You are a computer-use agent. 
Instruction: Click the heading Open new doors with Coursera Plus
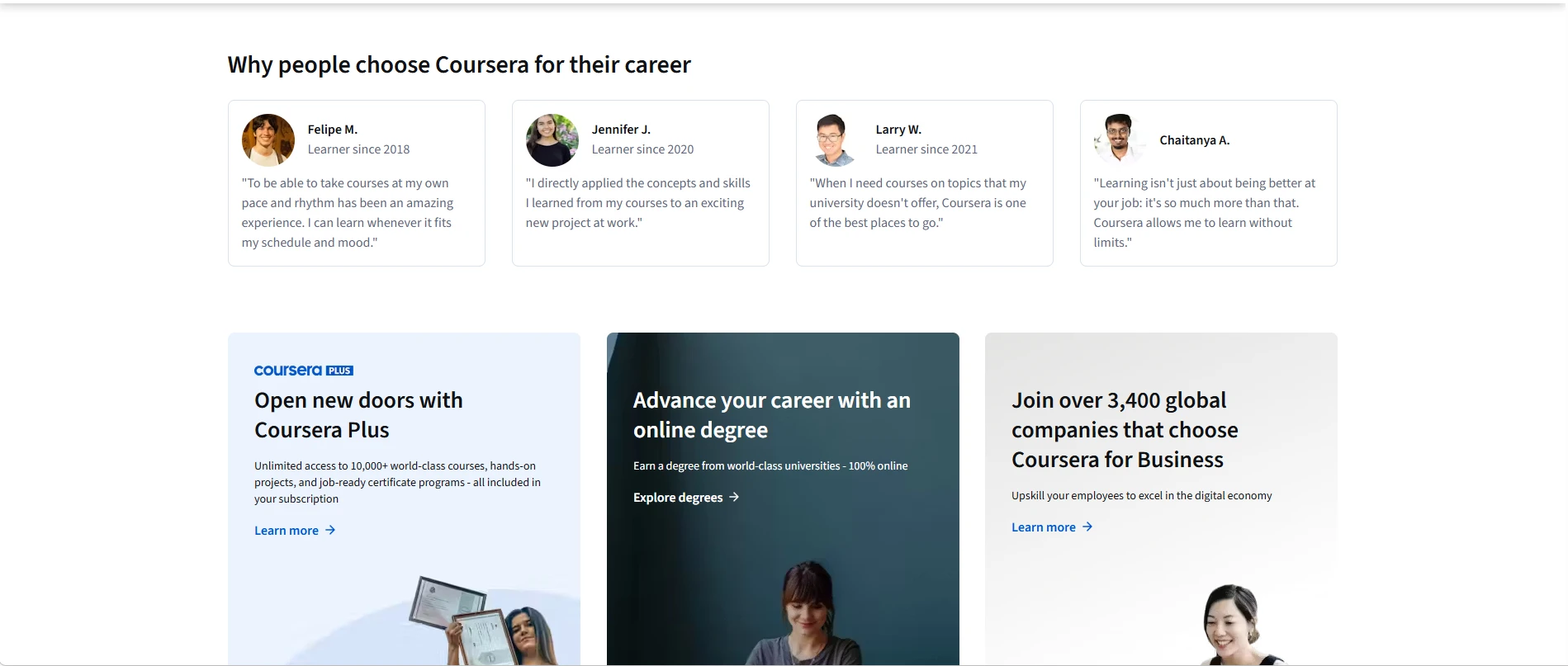[358, 414]
